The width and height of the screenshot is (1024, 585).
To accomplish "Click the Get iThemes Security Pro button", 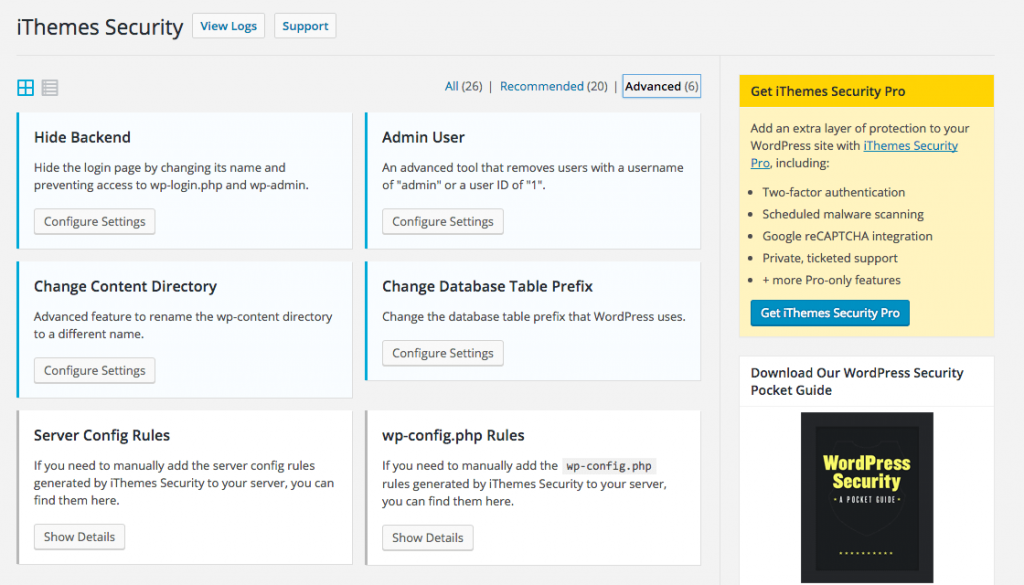I will pyautogui.click(x=830, y=313).
